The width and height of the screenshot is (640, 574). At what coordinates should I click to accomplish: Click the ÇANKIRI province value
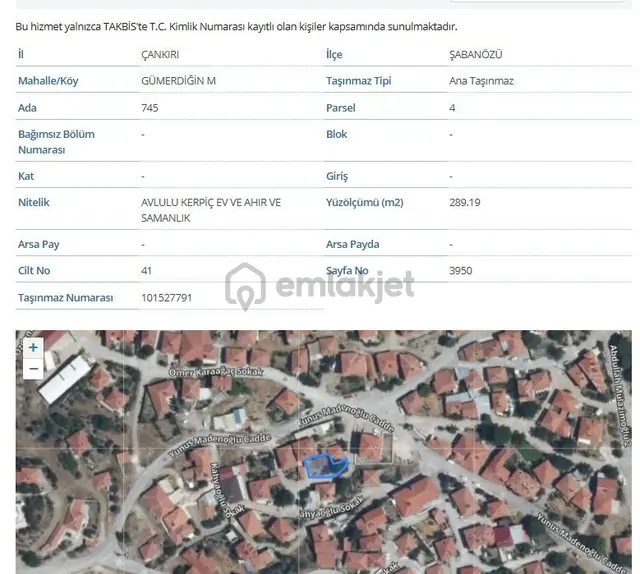160,54
